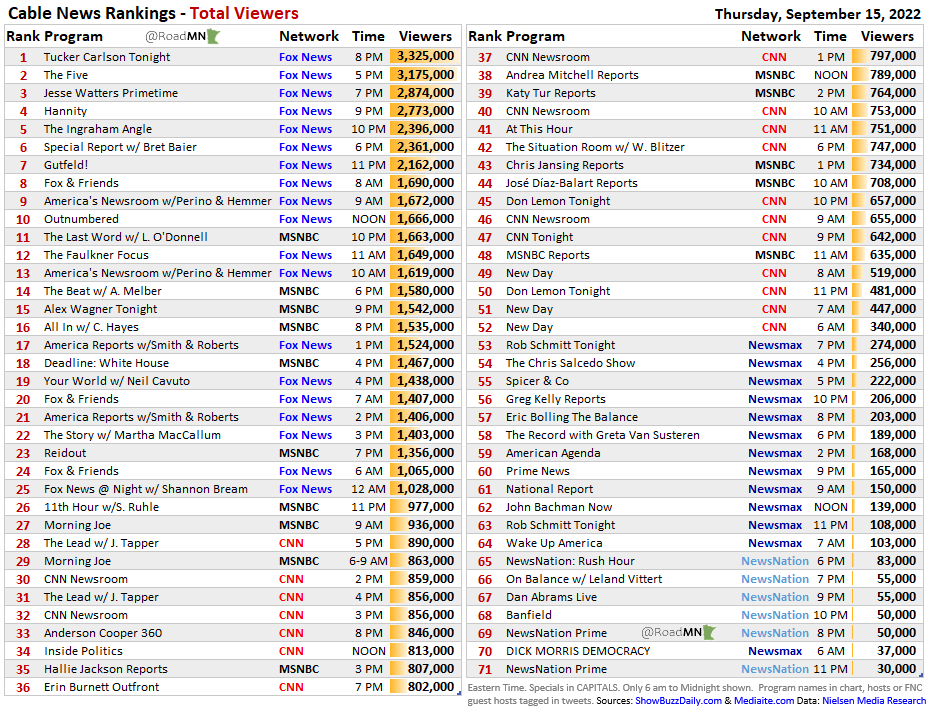The width and height of the screenshot is (930, 710).
Task: Click the viewer bar for The Five
Action: click(x=425, y=74)
